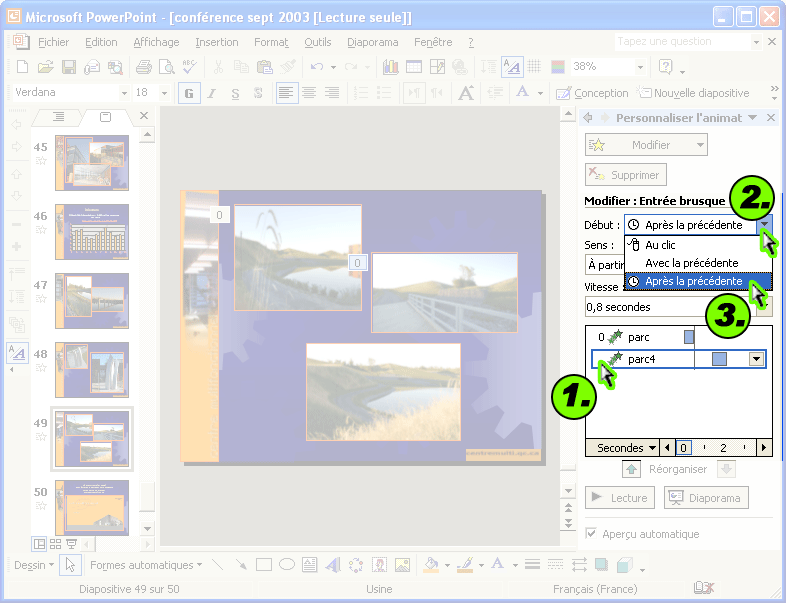Click the select objects arrow in Dessin toolbar
This screenshot has width=786, height=603.
pos(70,565)
